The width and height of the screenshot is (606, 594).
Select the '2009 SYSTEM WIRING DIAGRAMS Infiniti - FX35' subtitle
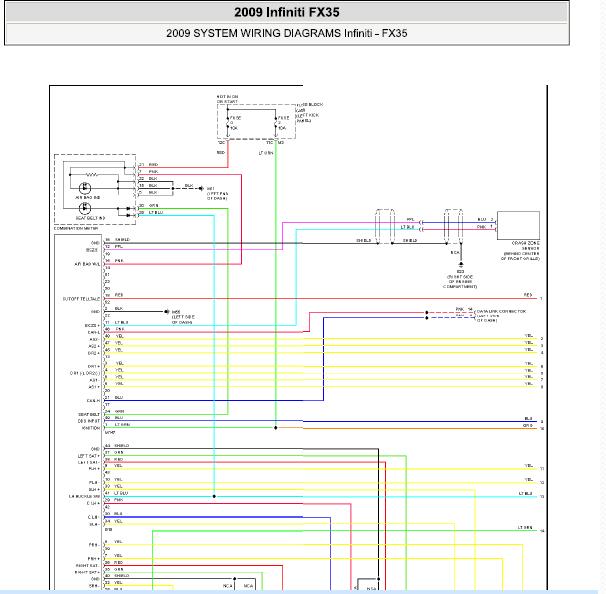pyautogui.click(x=287, y=33)
